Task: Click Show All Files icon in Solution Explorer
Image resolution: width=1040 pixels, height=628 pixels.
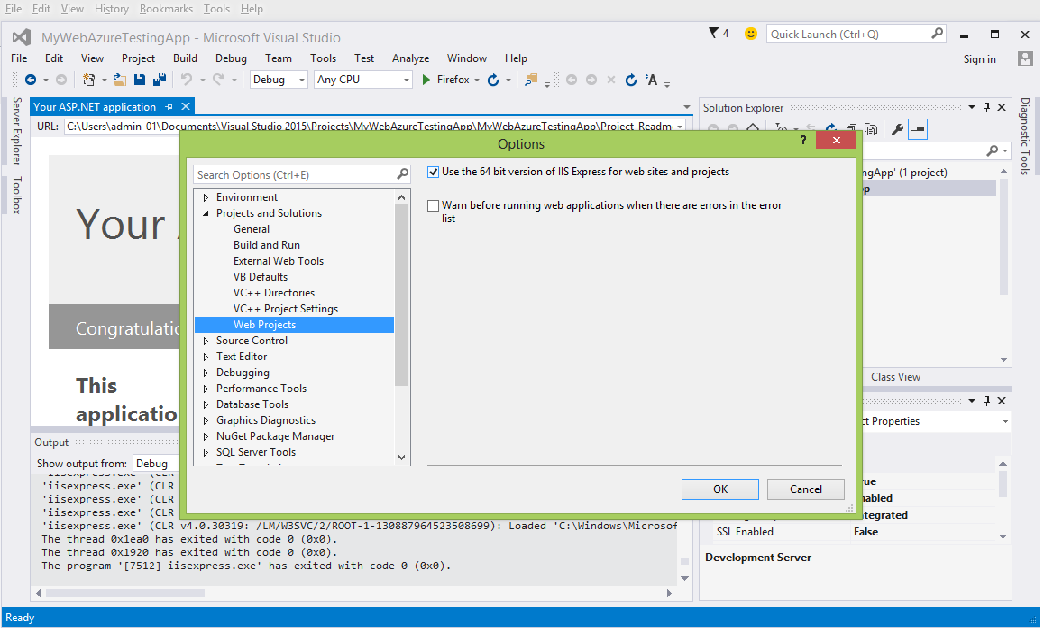Action: click(871, 129)
